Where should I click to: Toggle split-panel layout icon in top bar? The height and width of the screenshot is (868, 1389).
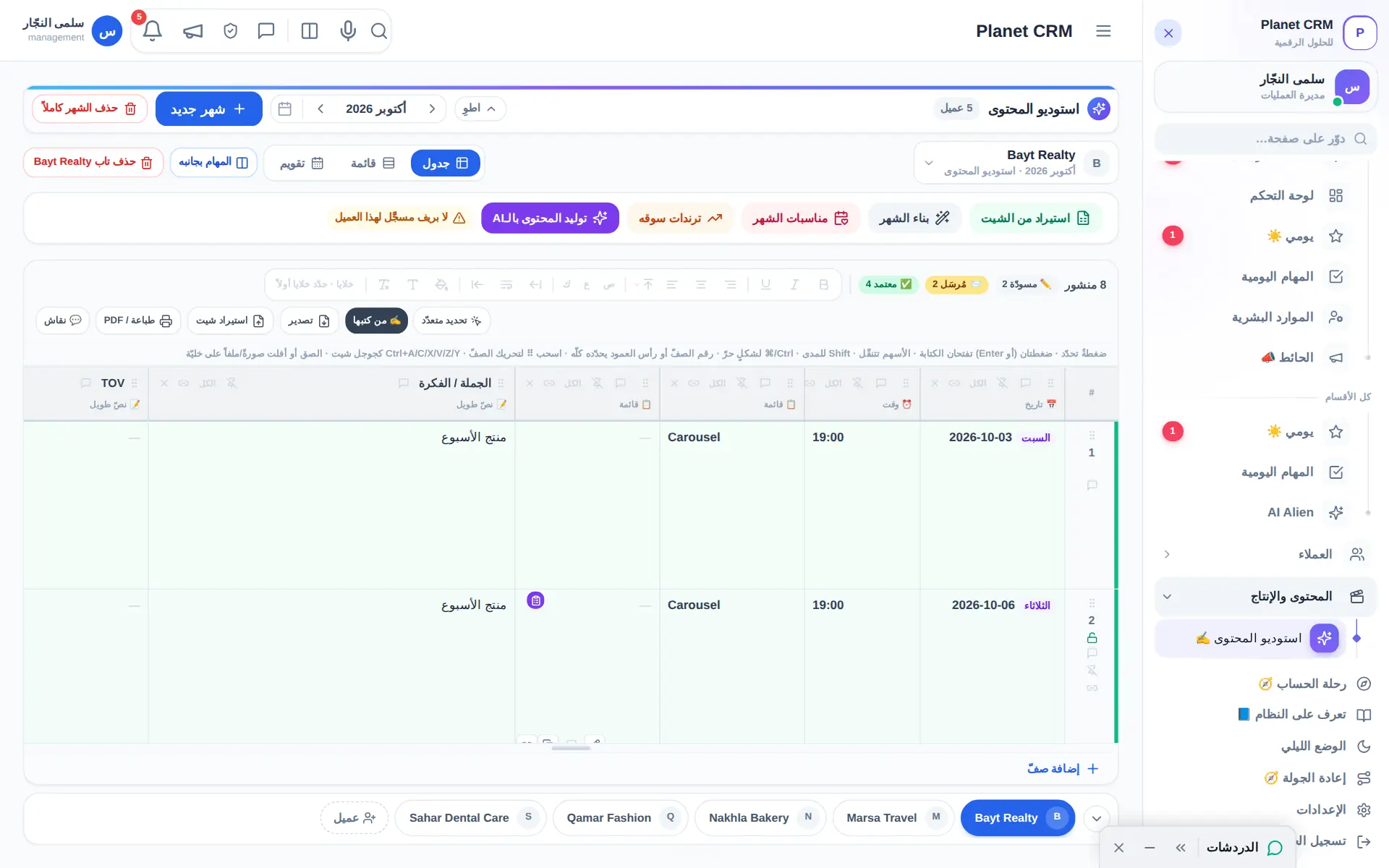310,31
